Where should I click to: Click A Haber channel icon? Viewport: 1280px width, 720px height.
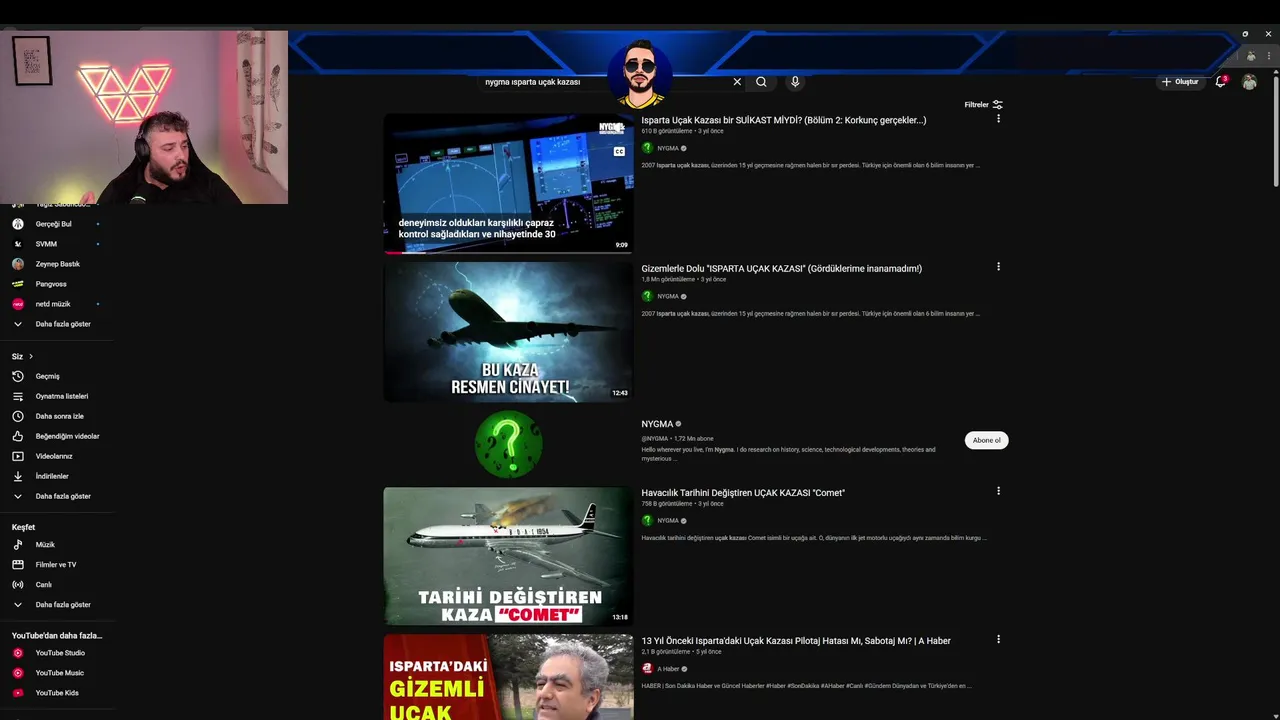click(x=647, y=669)
